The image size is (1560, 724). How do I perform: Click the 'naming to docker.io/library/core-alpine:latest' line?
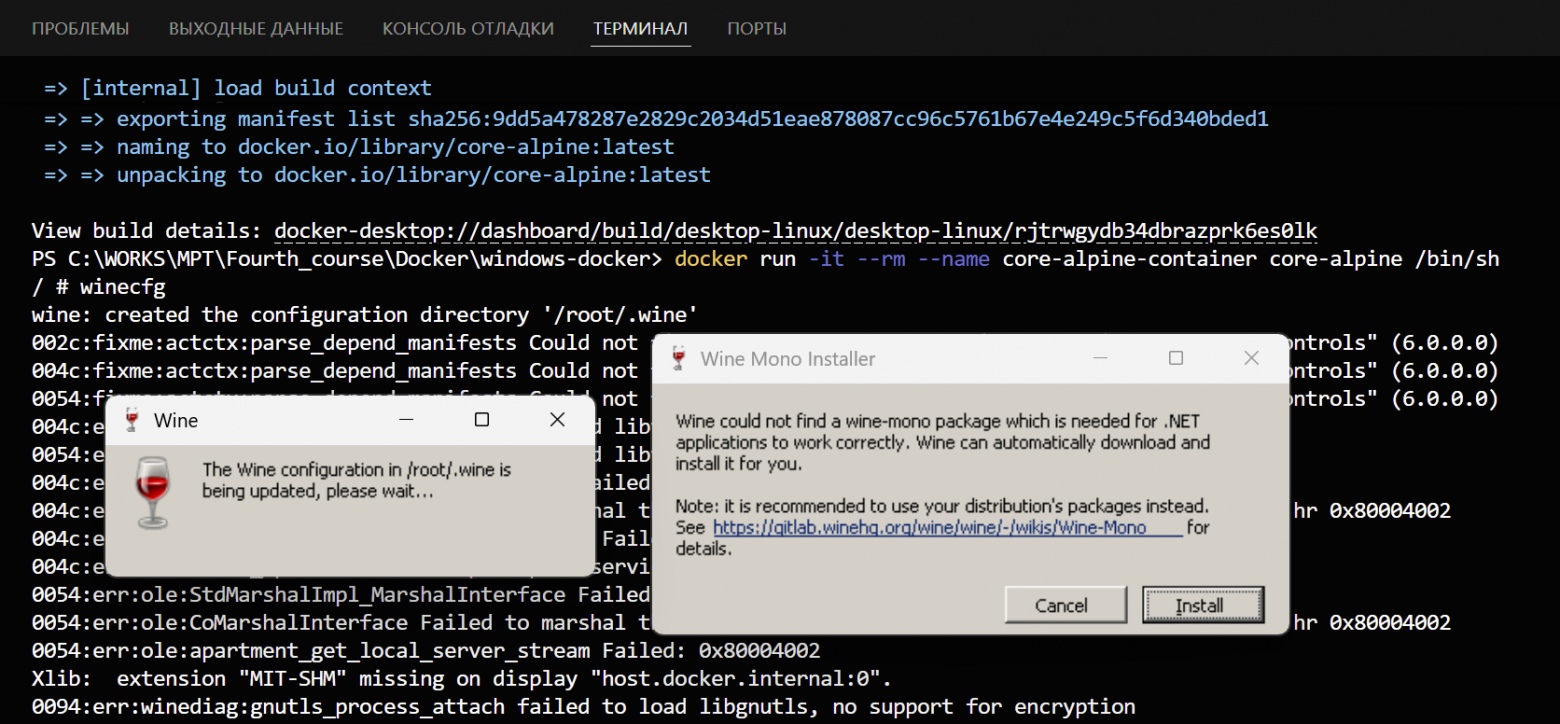click(359, 147)
